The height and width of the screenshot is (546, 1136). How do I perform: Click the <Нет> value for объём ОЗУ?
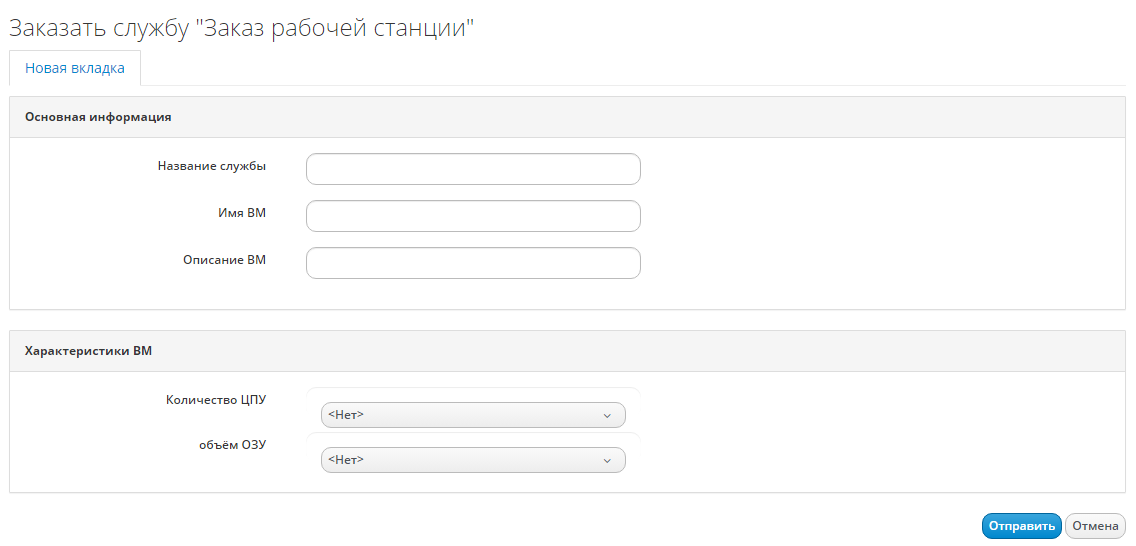346,460
